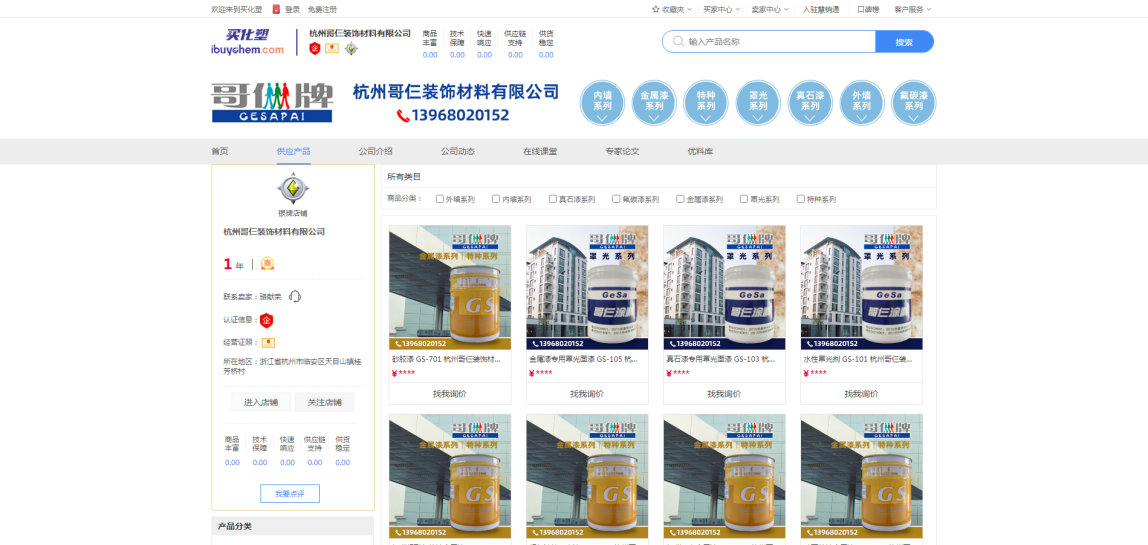Expand the 买家中心 dropdown
This screenshot has width=1148, height=545.
721,10
